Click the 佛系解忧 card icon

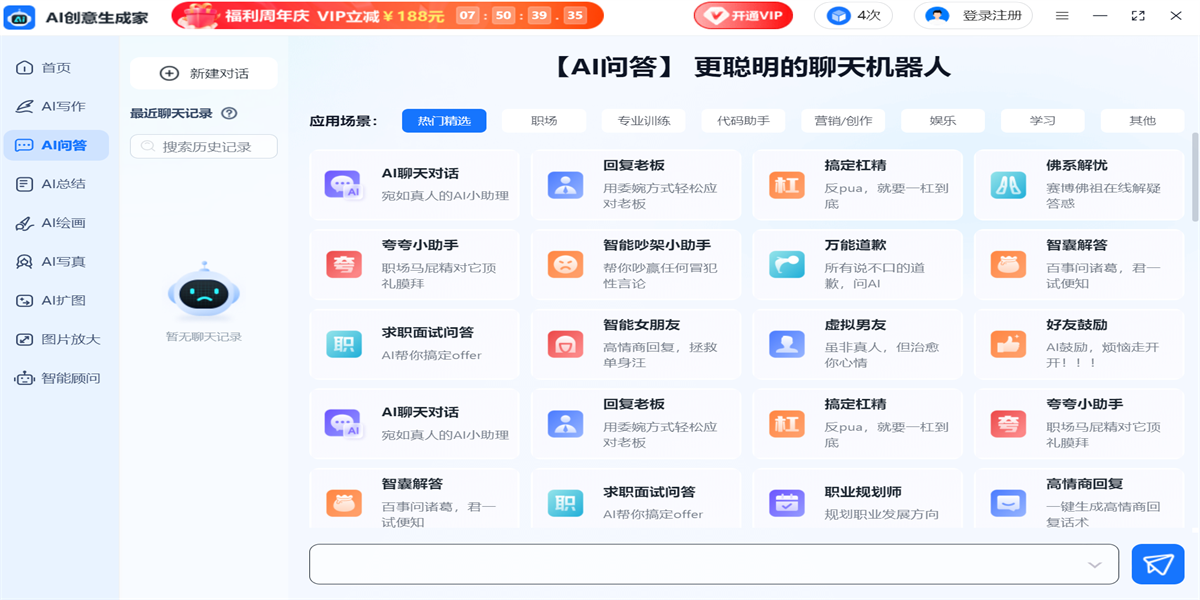[1008, 185]
